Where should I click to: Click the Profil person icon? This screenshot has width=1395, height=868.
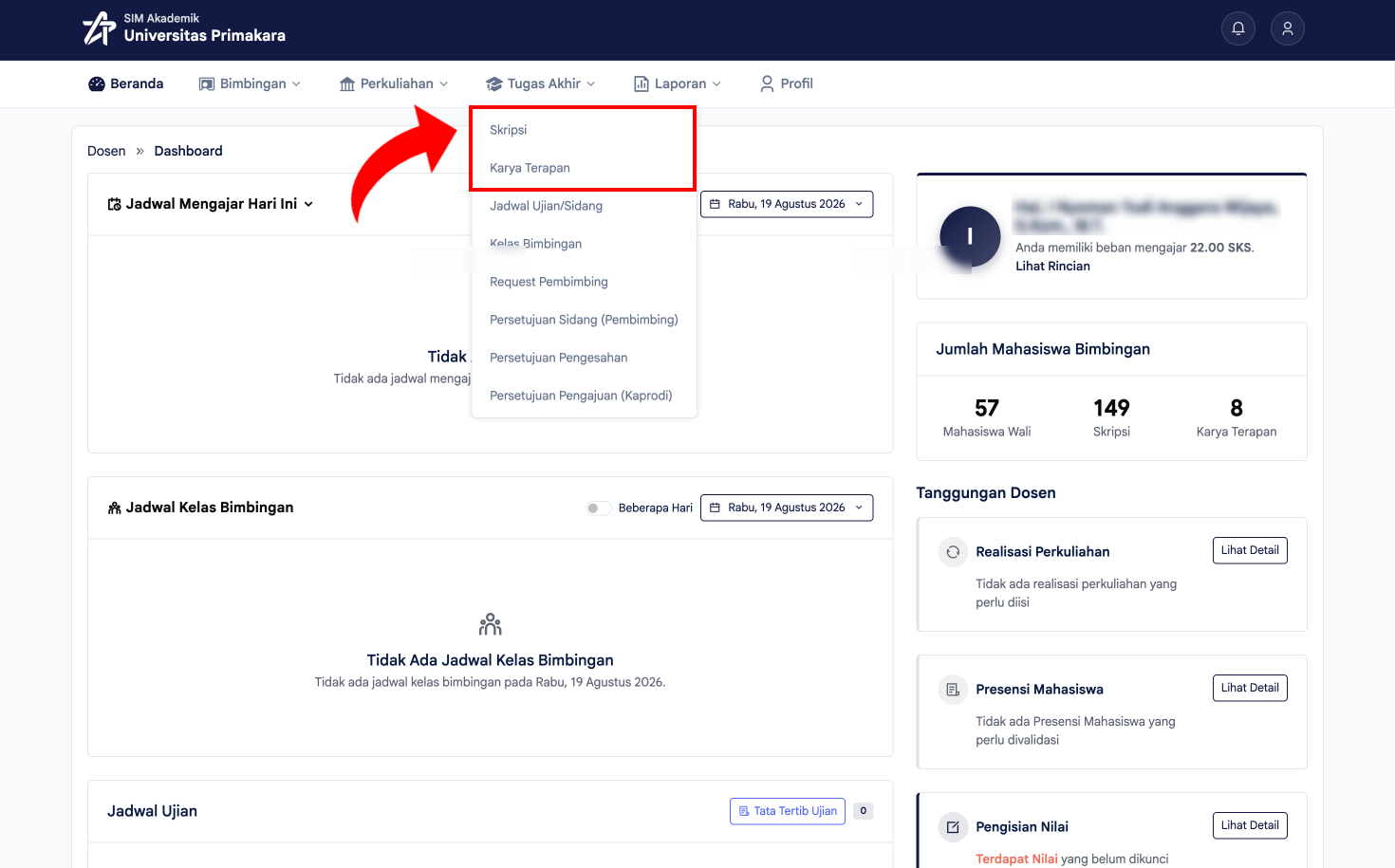point(767,83)
